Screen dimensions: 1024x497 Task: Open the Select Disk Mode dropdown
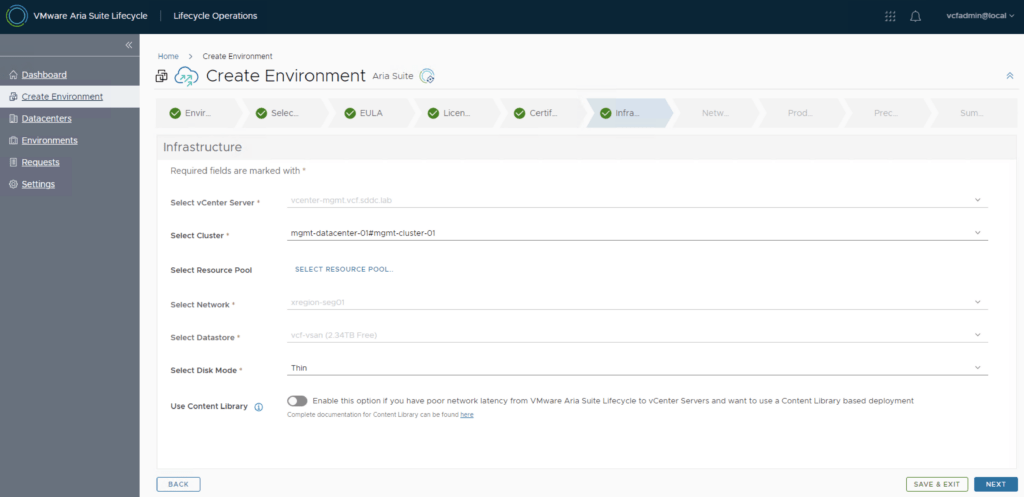[x=637, y=368]
